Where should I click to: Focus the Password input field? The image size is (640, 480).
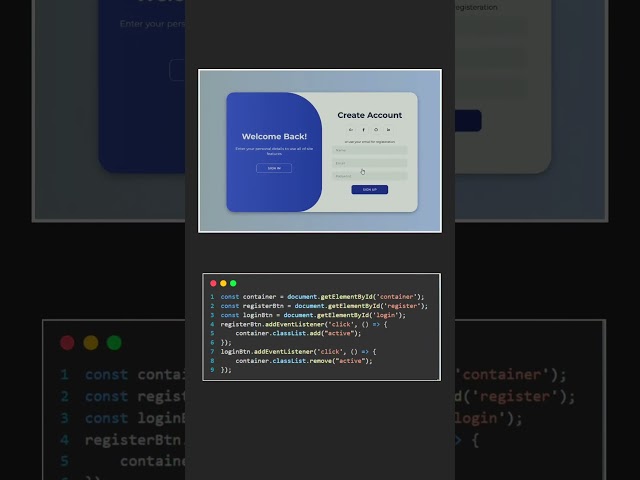(370, 176)
